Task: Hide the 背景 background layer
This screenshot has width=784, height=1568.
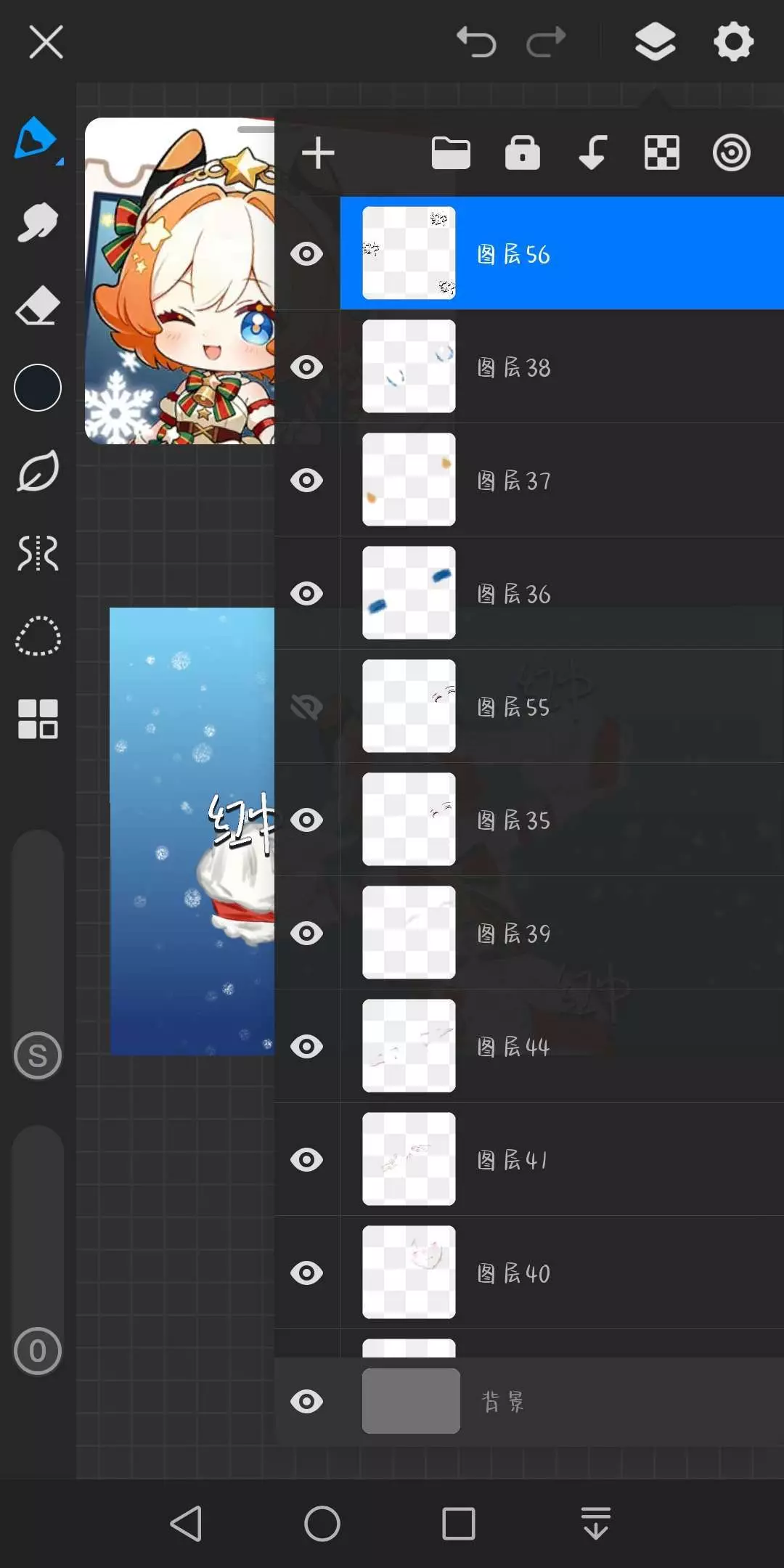Action: [306, 1401]
